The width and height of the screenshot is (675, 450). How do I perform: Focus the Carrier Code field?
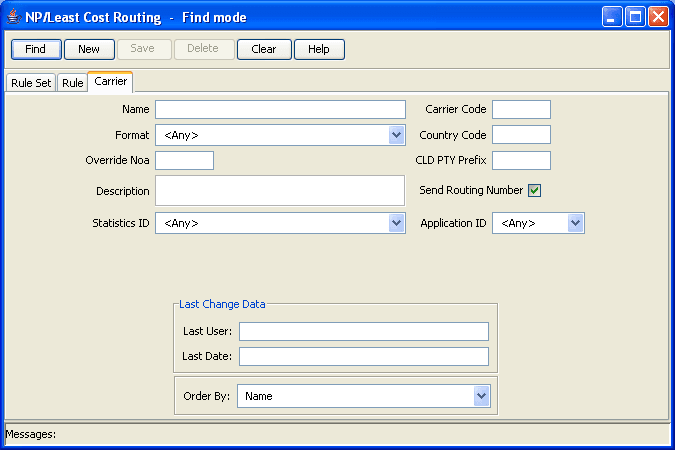(x=521, y=109)
